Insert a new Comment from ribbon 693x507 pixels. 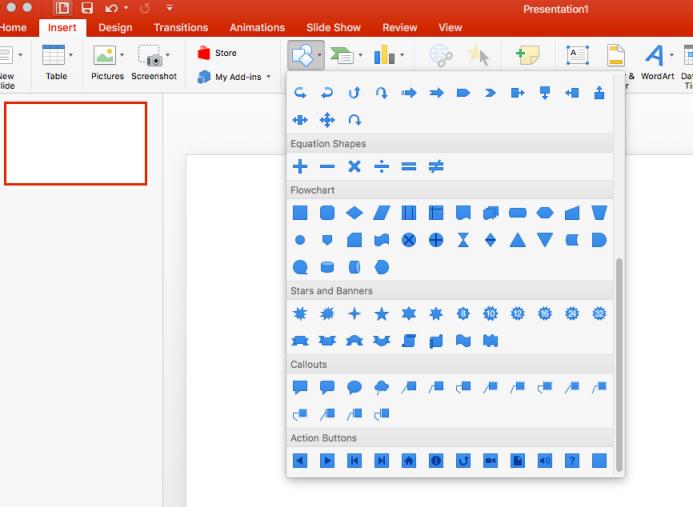[528, 55]
